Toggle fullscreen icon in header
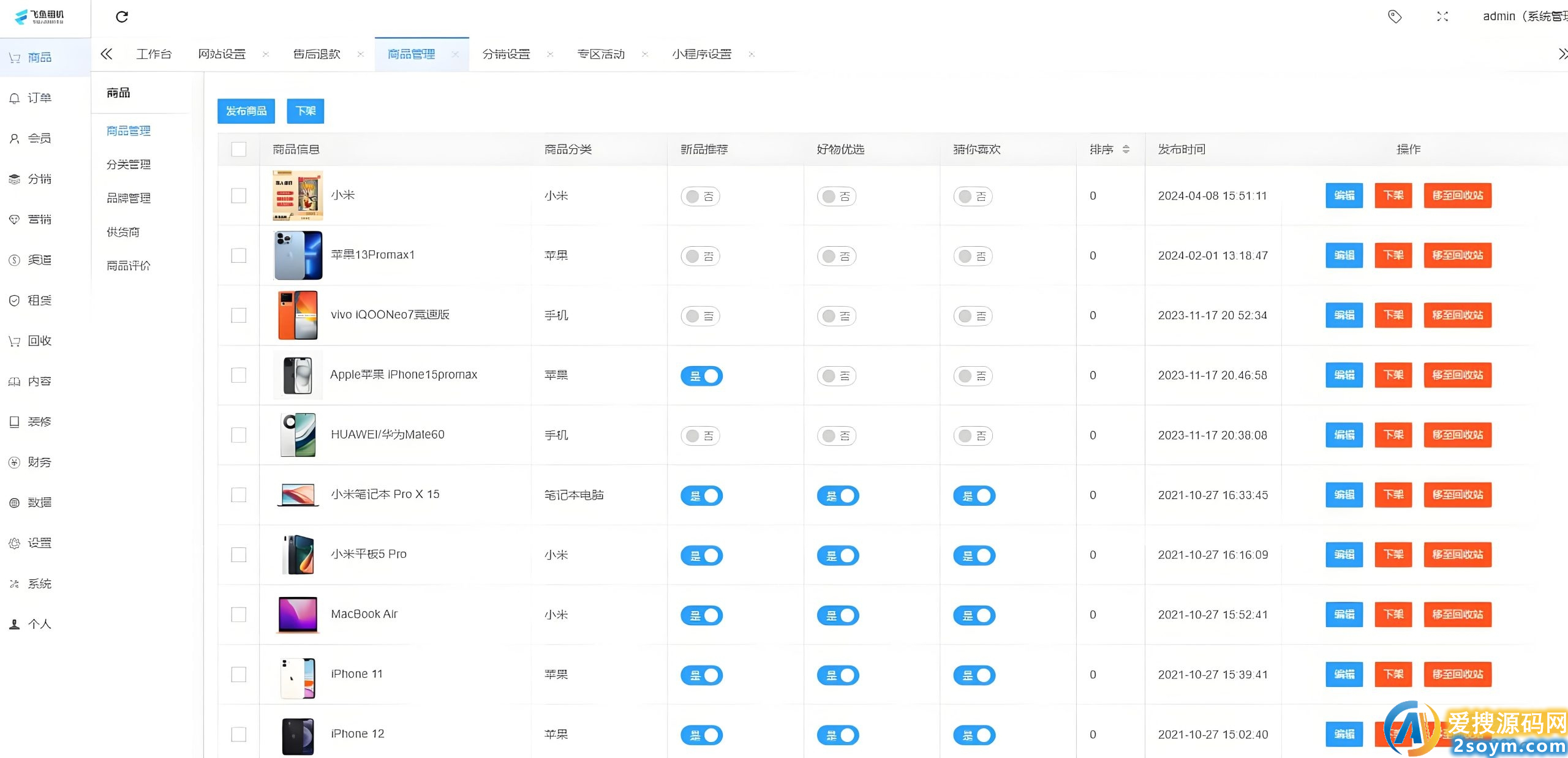Screen dimensions: 1568x758 tap(1442, 17)
